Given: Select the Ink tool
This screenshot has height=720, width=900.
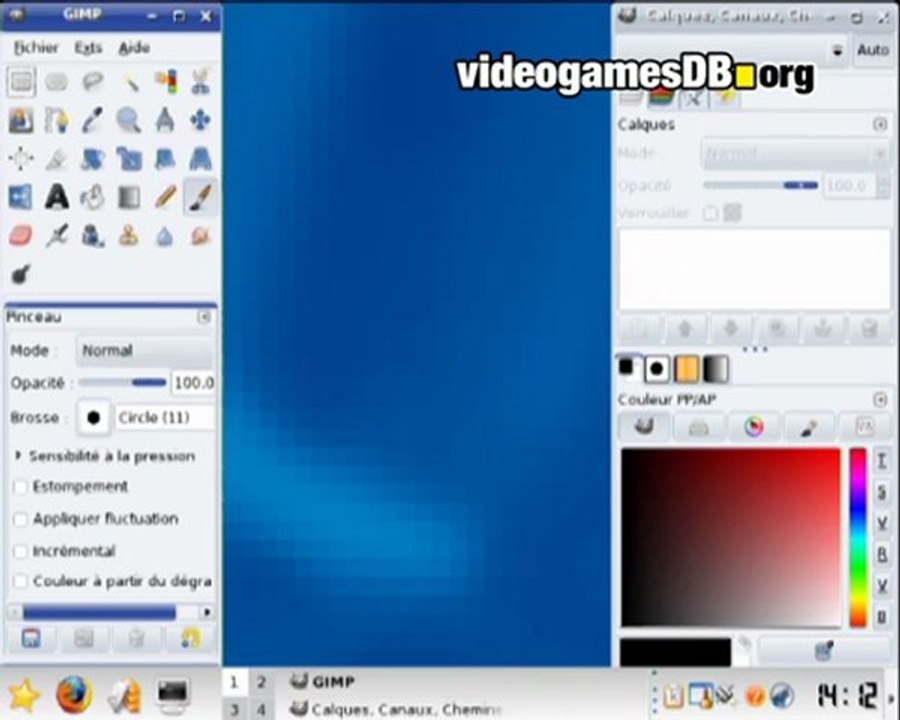Looking at the screenshot, I should click(x=92, y=236).
